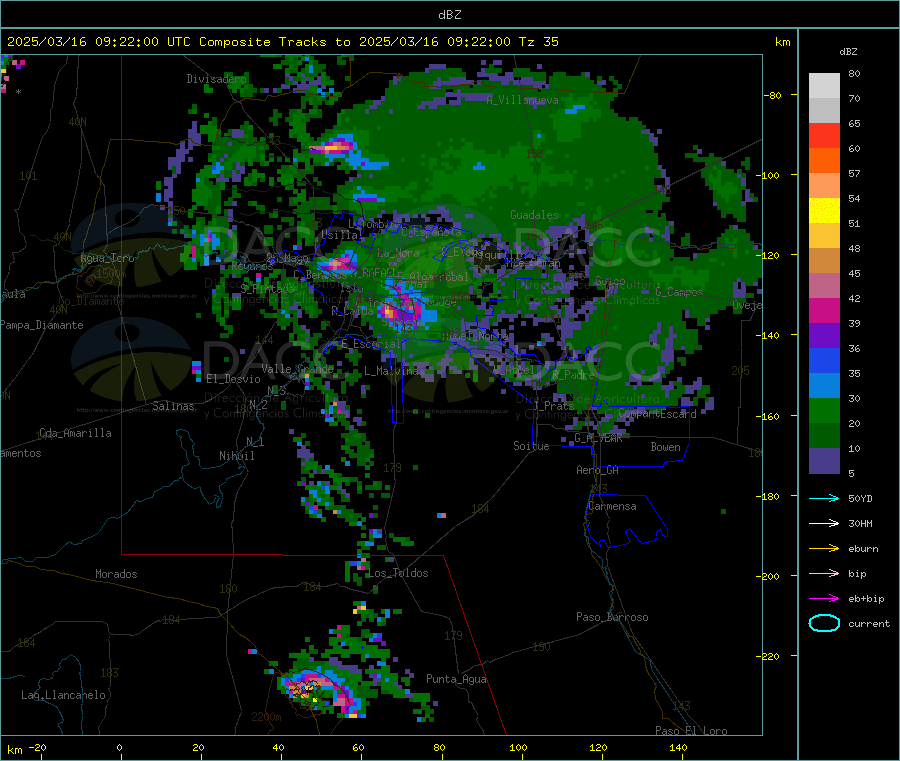Click the Guadales map label
The height and width of the screenshot is (761, 900).
point(534,215)
